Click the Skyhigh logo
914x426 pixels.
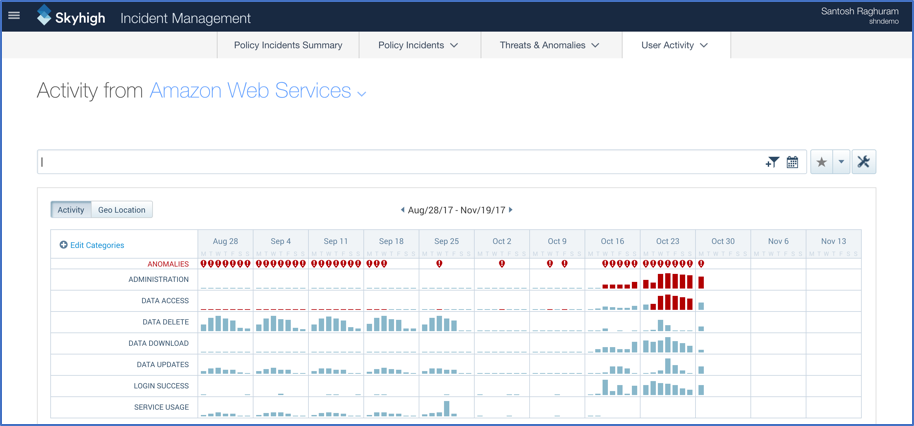coord(71,16)
